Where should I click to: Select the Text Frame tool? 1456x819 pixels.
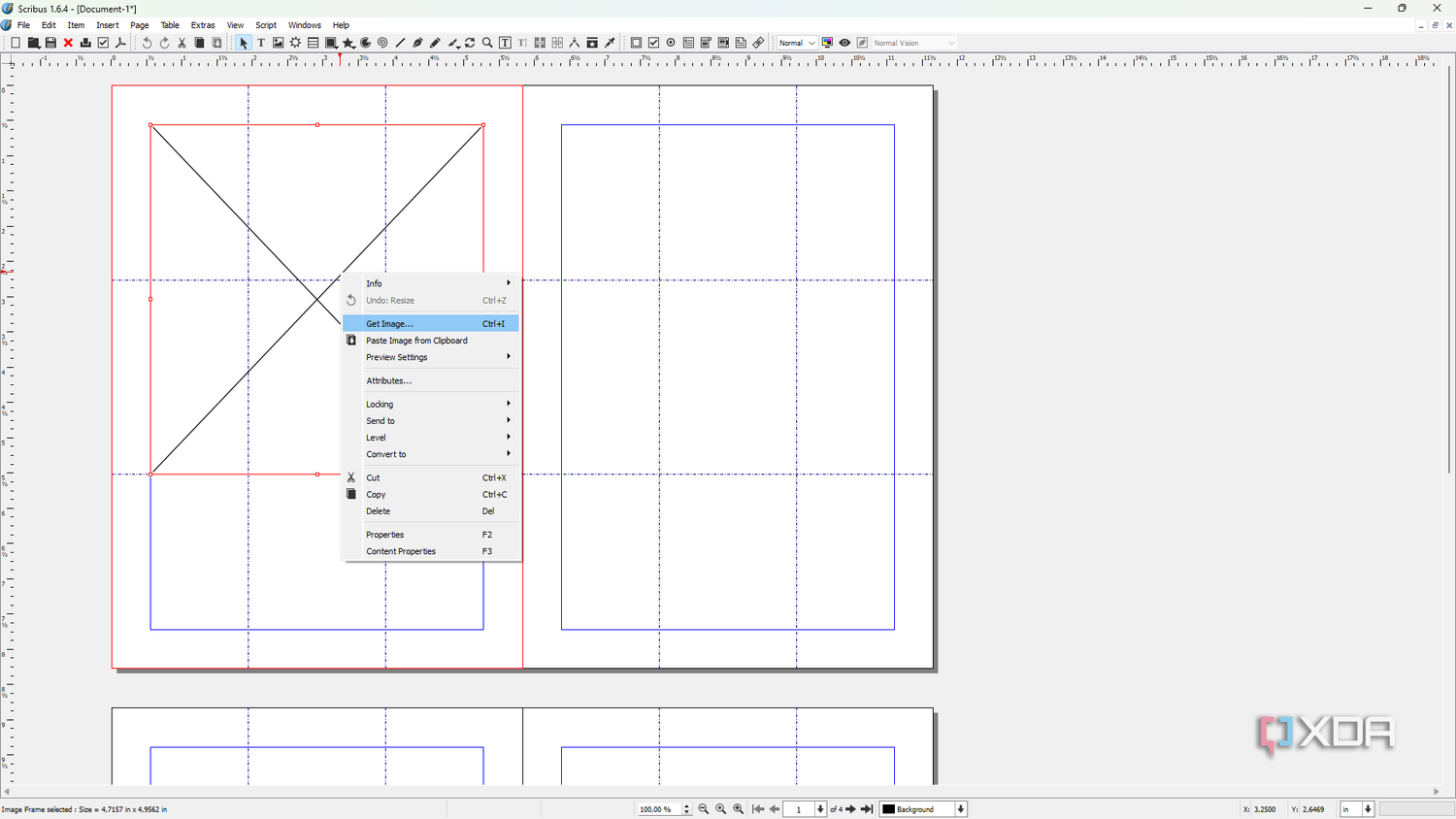(261, 43)
